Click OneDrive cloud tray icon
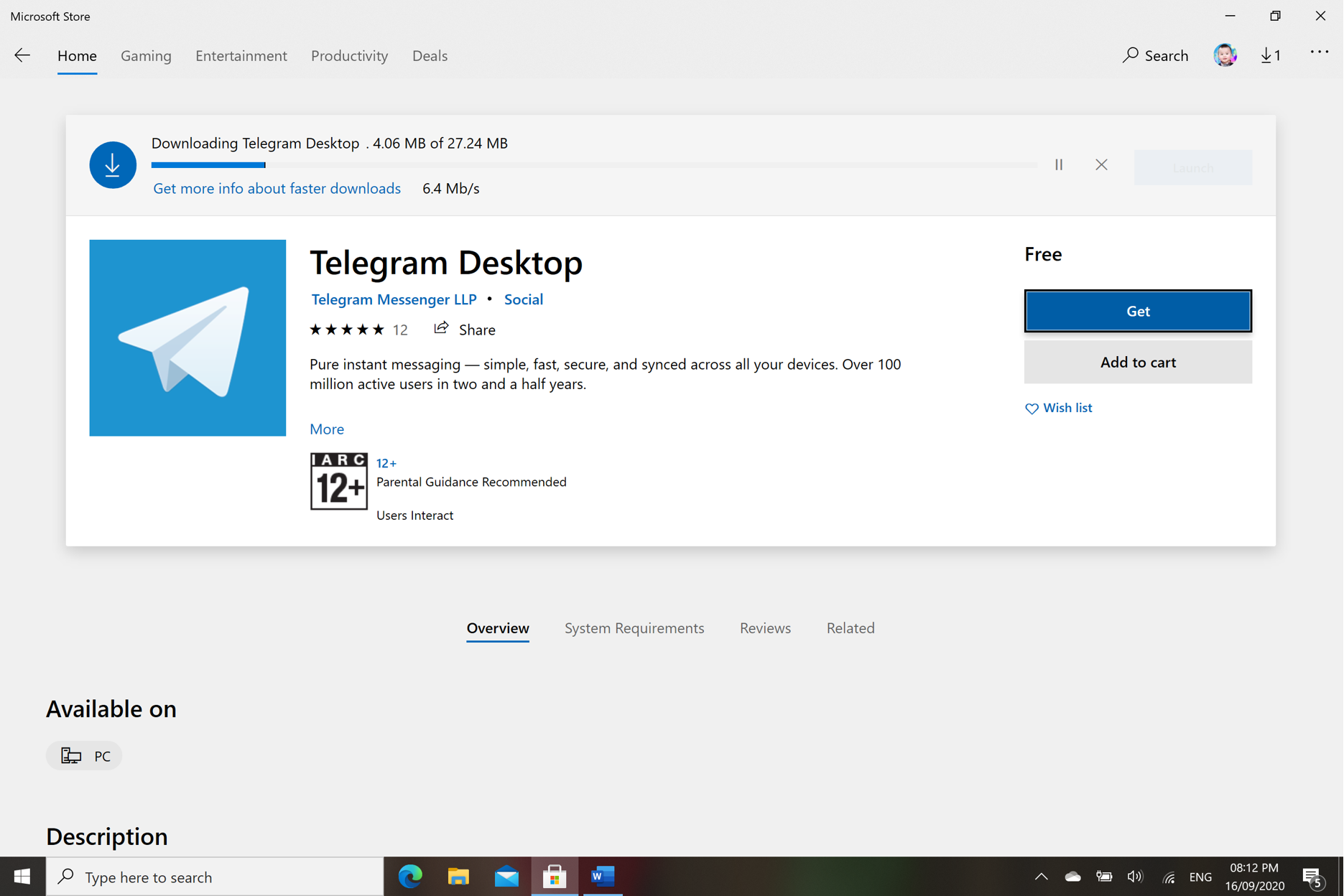The width and height of the screenshot is (1344, 896). tap(1072, 877)
